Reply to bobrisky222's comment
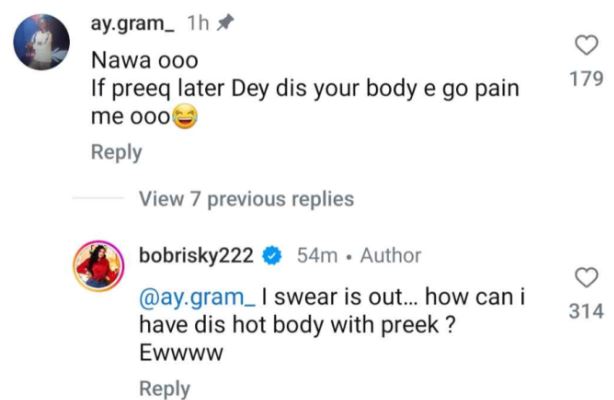This screenshot has height=400, width=614. 164,388
